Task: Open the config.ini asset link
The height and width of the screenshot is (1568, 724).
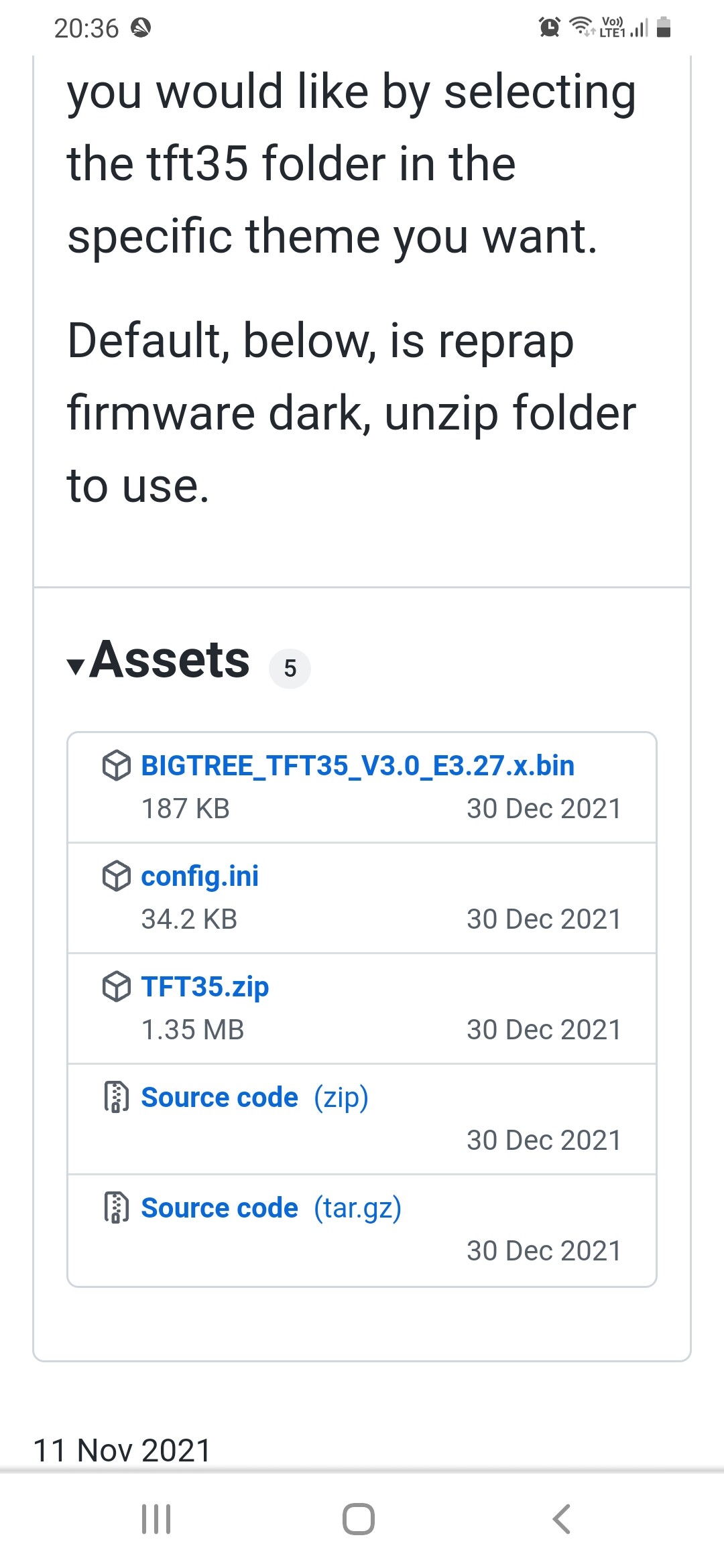Action: coord(200,876)
